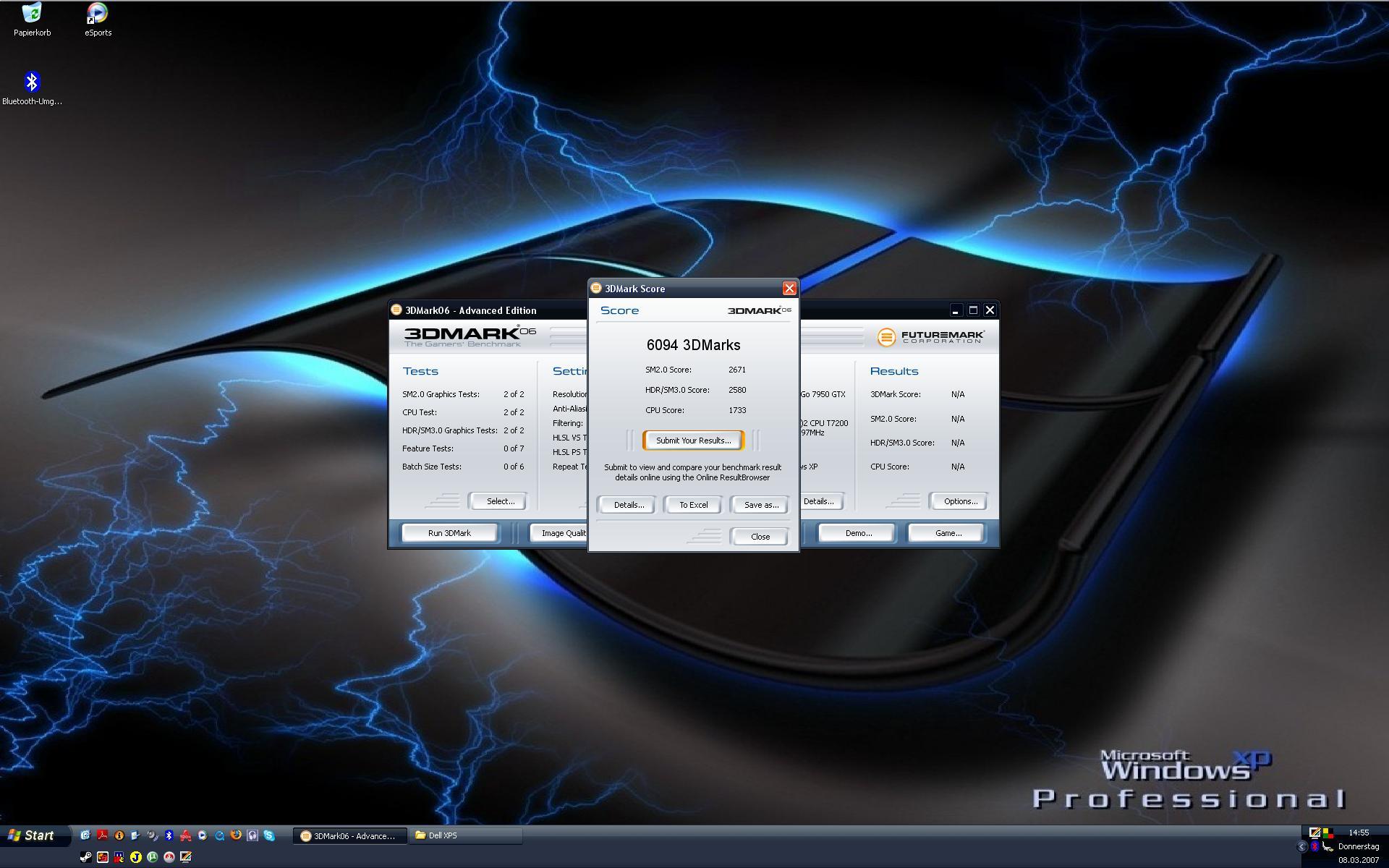Click the orange info icon in quick launch

pos(119,835)
